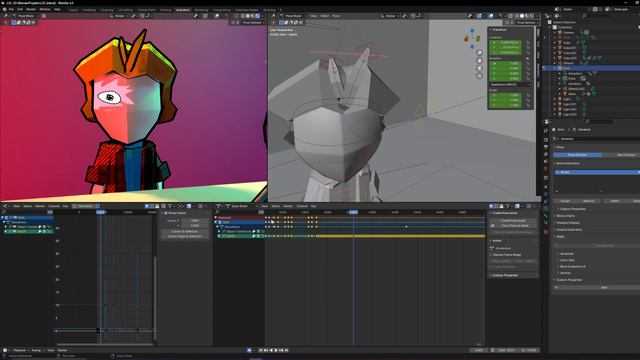
Task: Click the Create Pose Asset button
Action: click(x=513, y=220)
